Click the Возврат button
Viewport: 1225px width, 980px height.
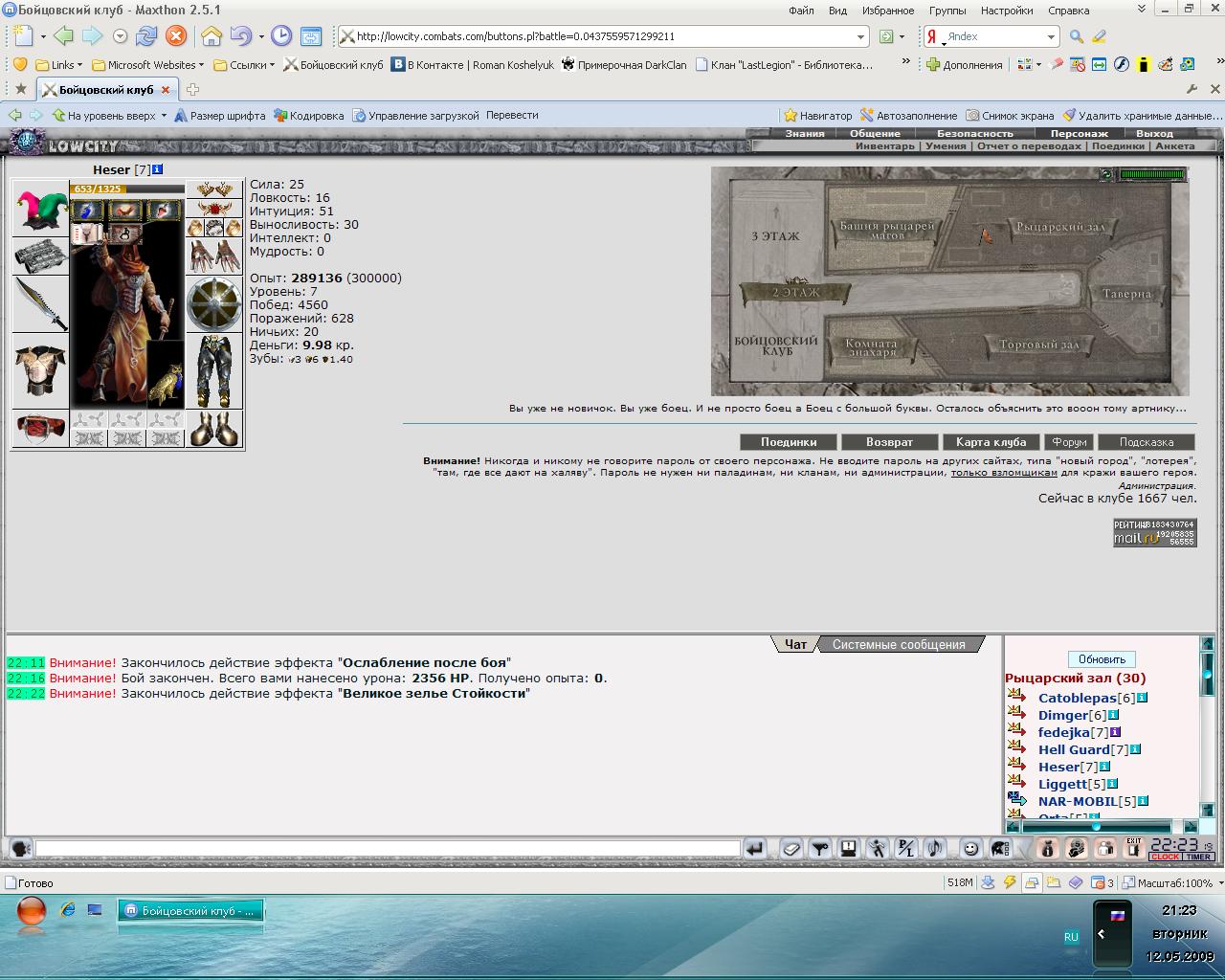(x=889, y=442)
